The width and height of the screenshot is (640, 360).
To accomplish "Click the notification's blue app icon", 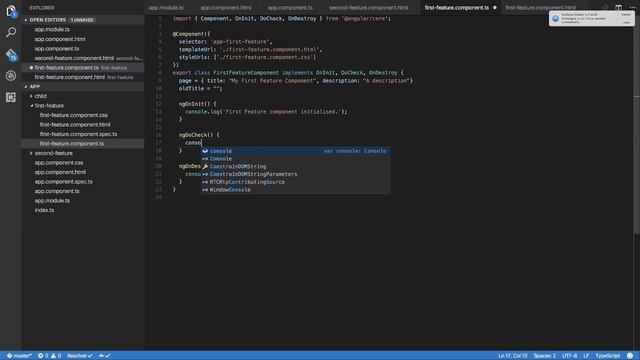I will pos(555,18).
